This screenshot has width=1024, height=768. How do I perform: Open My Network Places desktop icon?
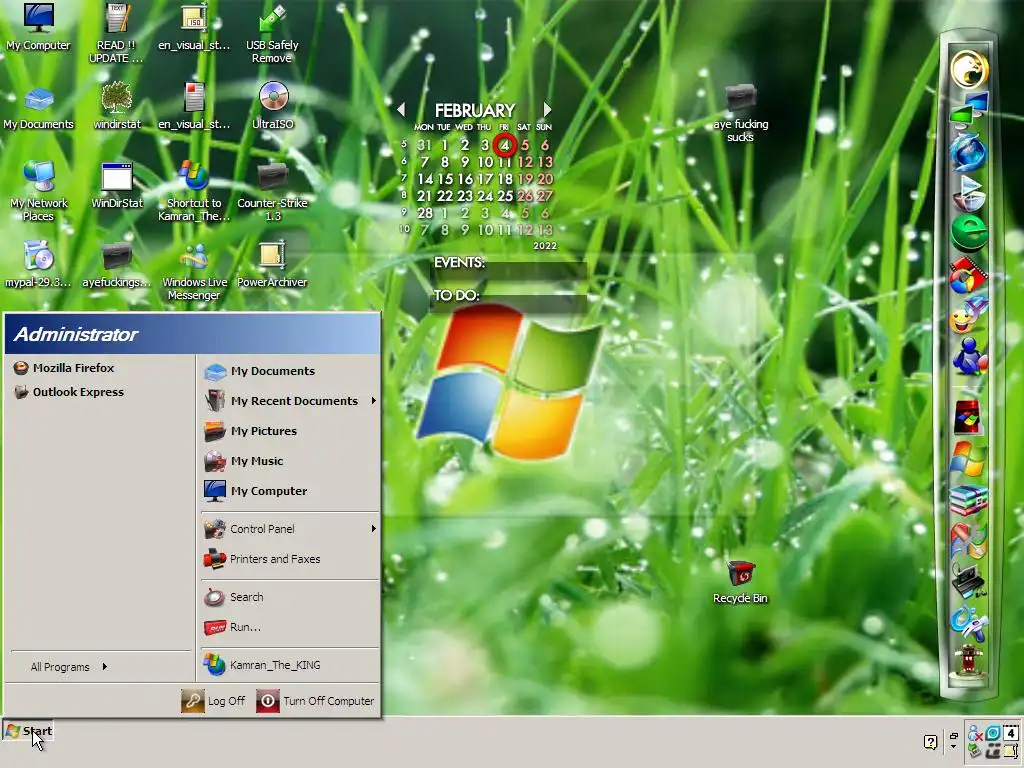point(39,191)
